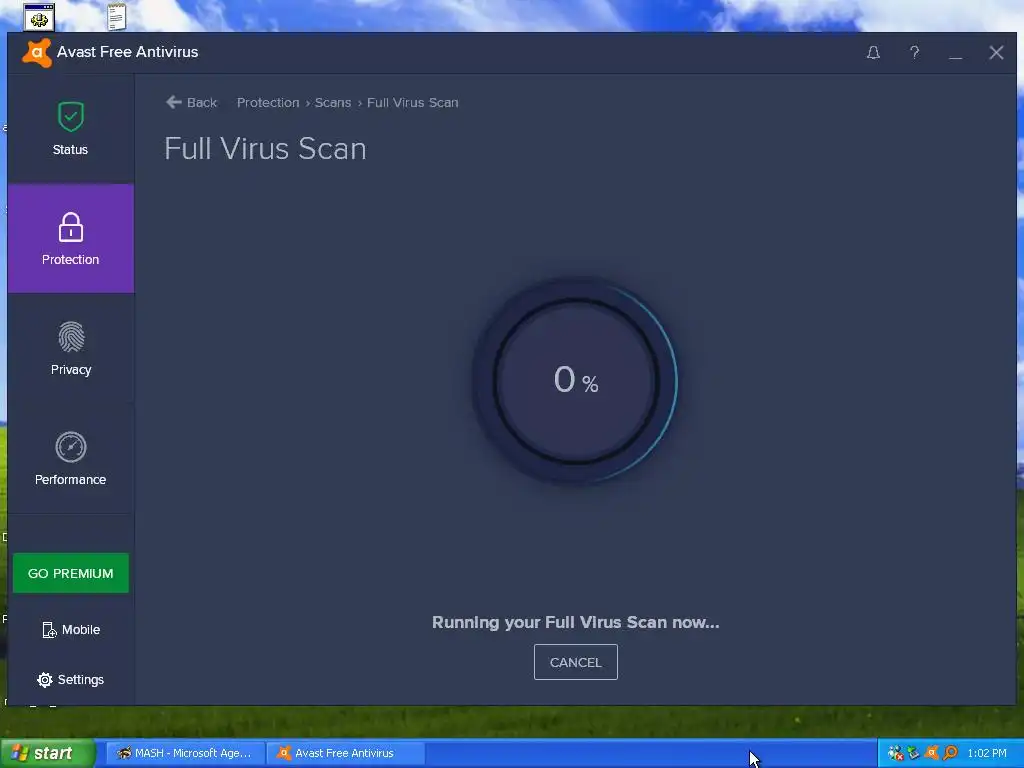Select the Protection lock icon

(x=71, y=227)
